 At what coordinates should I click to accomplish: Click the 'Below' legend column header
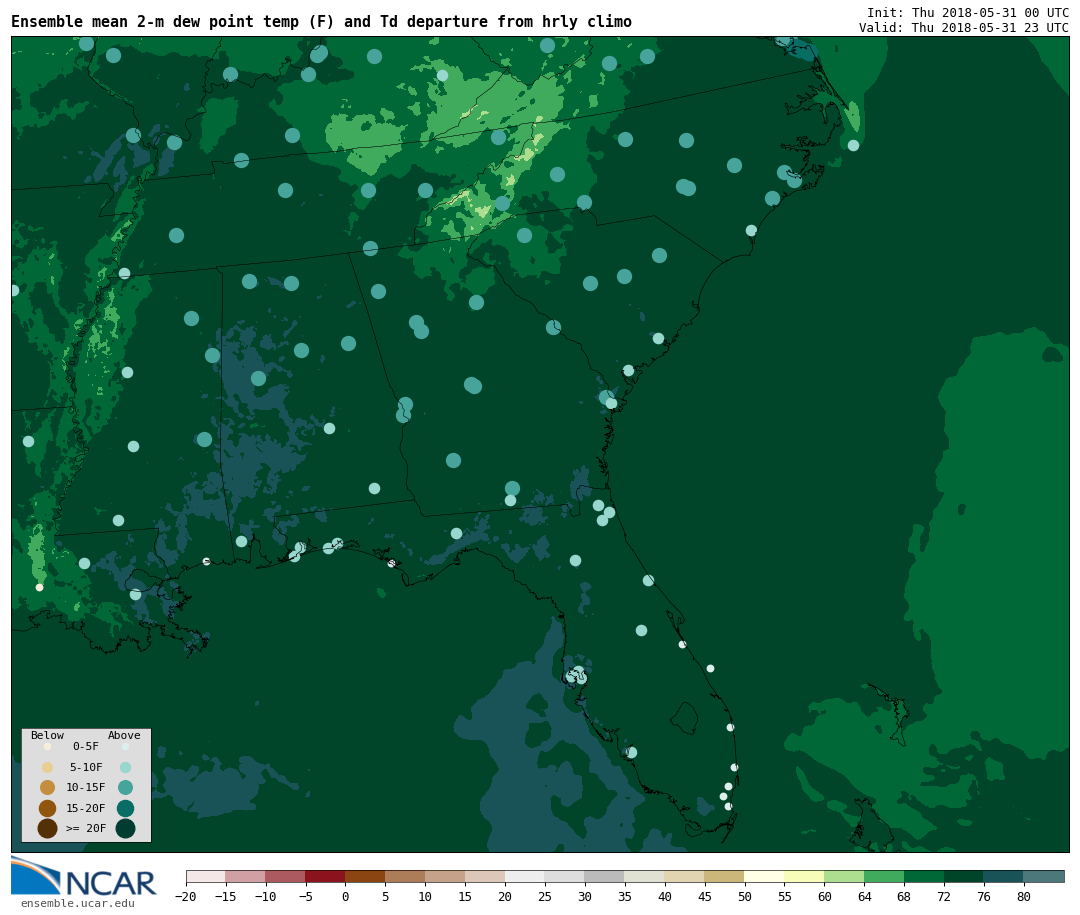click(x=48, y=735)
